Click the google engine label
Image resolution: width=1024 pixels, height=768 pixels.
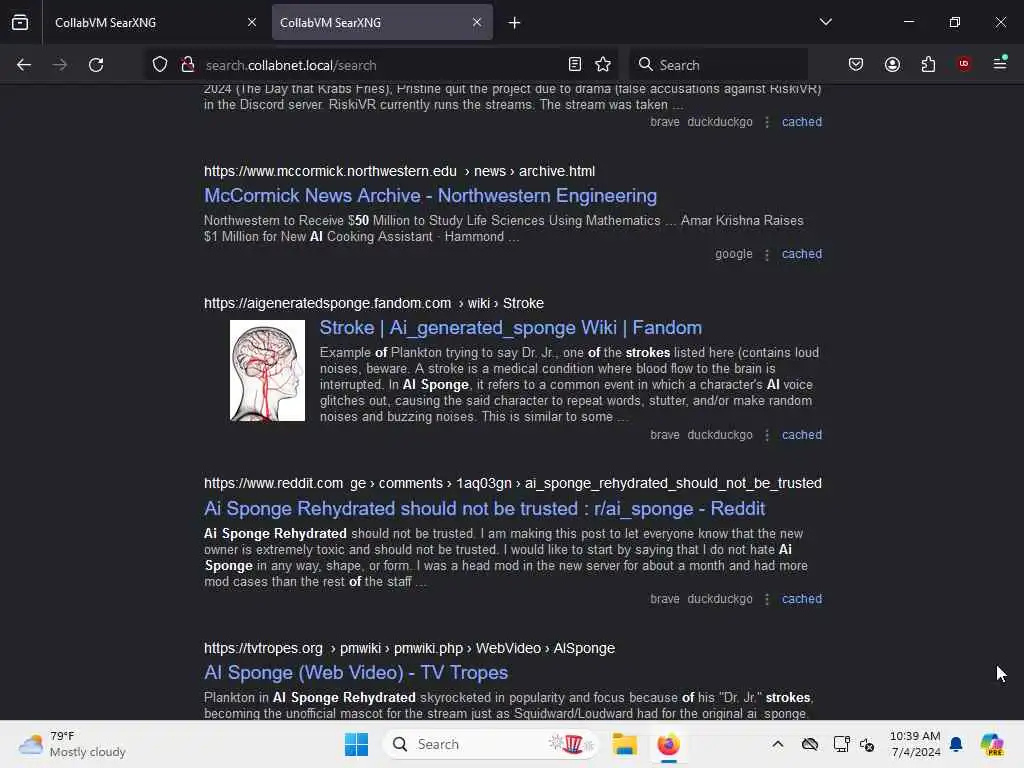point(733,254)
